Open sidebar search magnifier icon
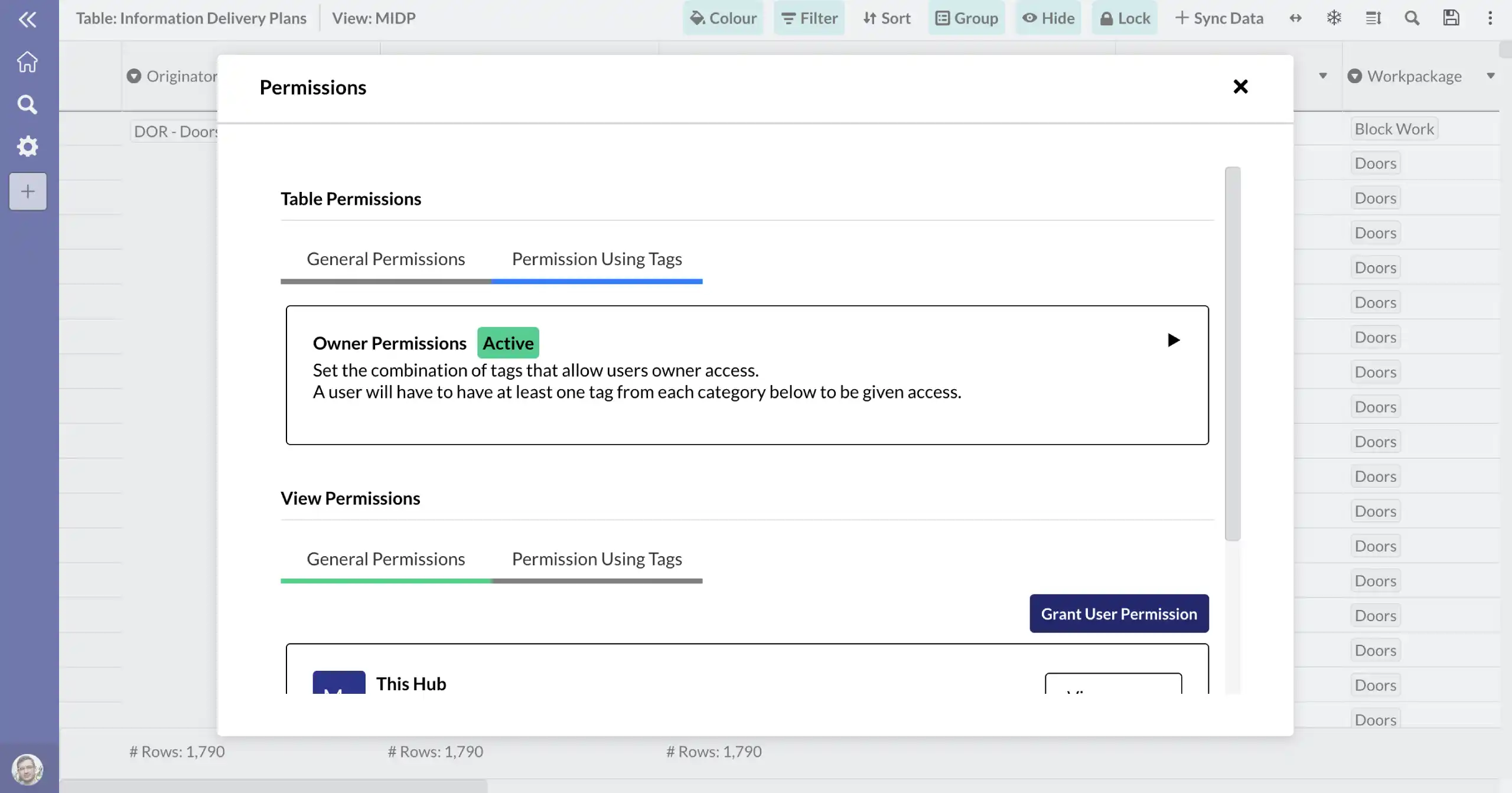 click(x=27, y=105)
